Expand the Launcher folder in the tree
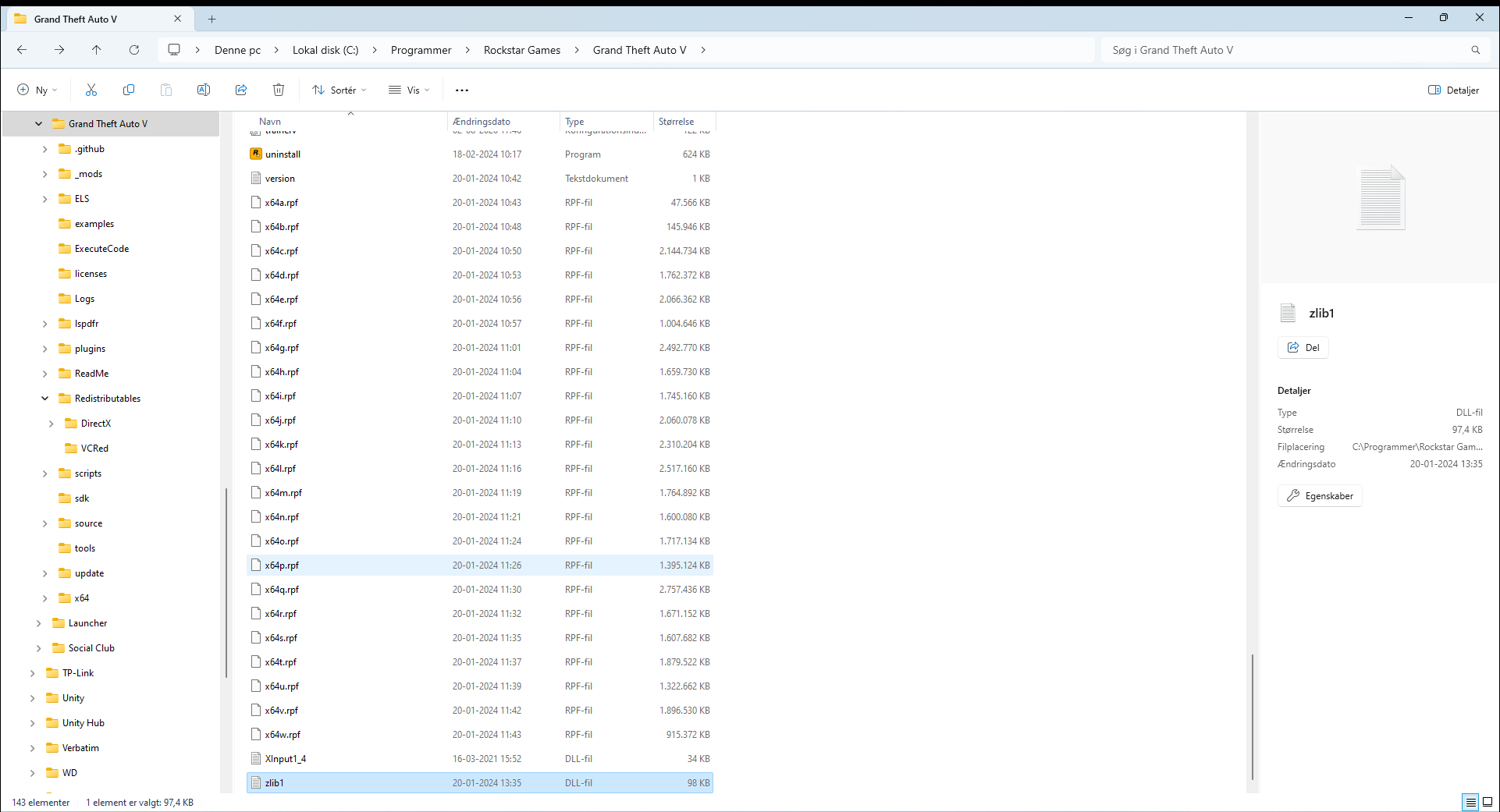Image resolution: width=1500 pixels, height=812 pixels. coord(39,623)
